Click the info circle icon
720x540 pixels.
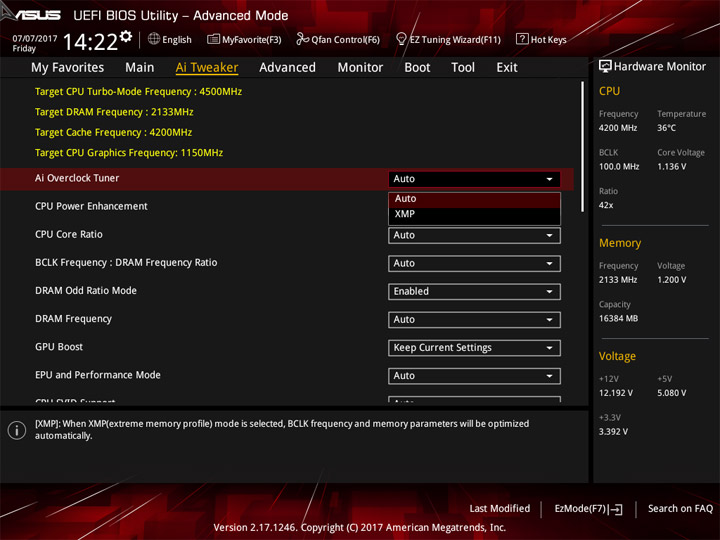[x=17, y=430]
